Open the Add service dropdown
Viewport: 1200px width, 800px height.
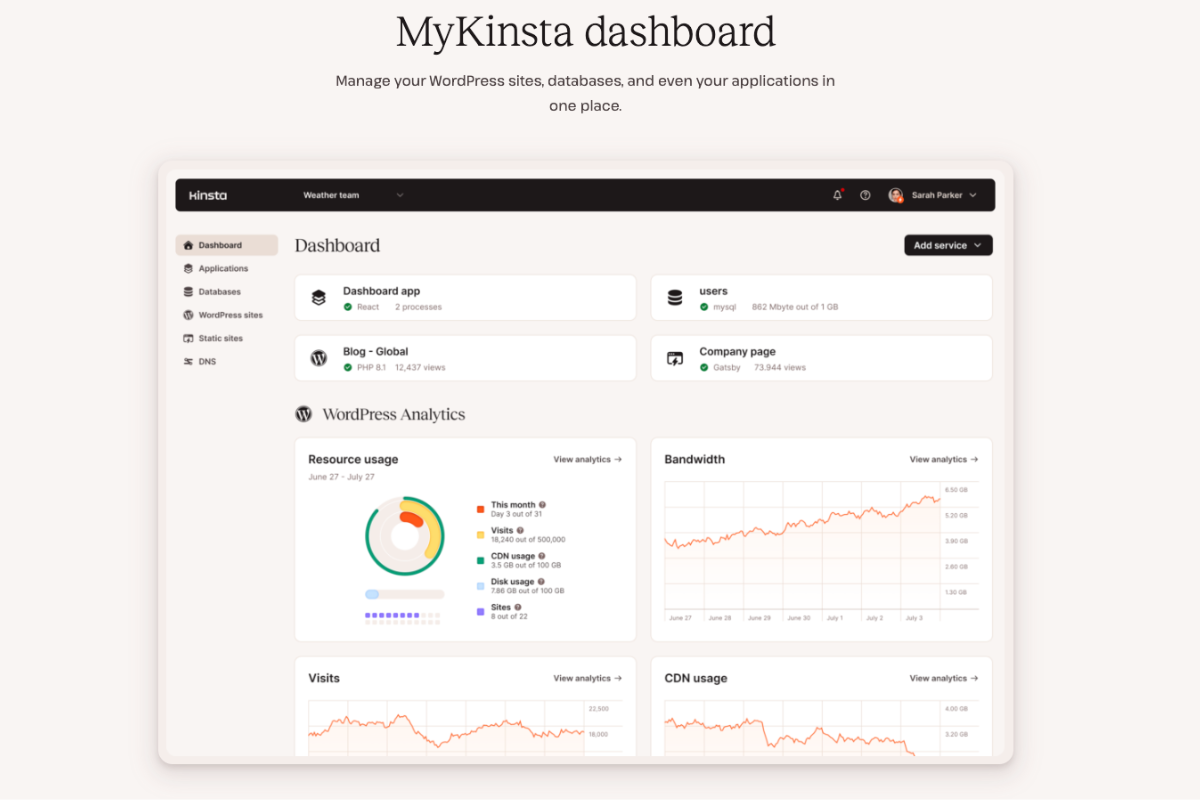point(947,245)
